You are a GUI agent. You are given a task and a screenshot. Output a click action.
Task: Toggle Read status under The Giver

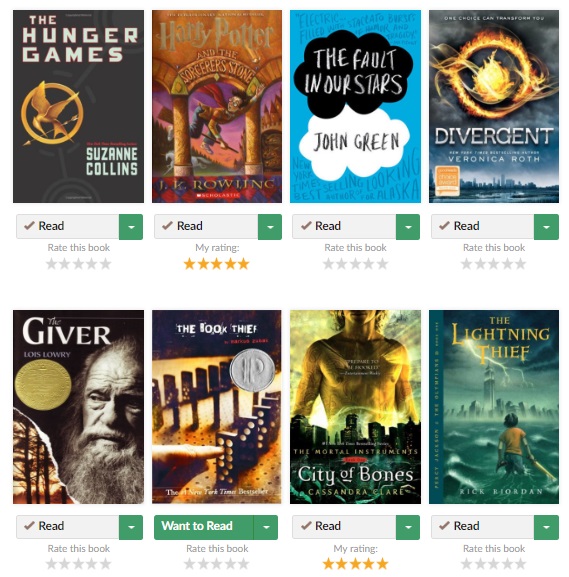pyautogui.click(x=68, y=527)
